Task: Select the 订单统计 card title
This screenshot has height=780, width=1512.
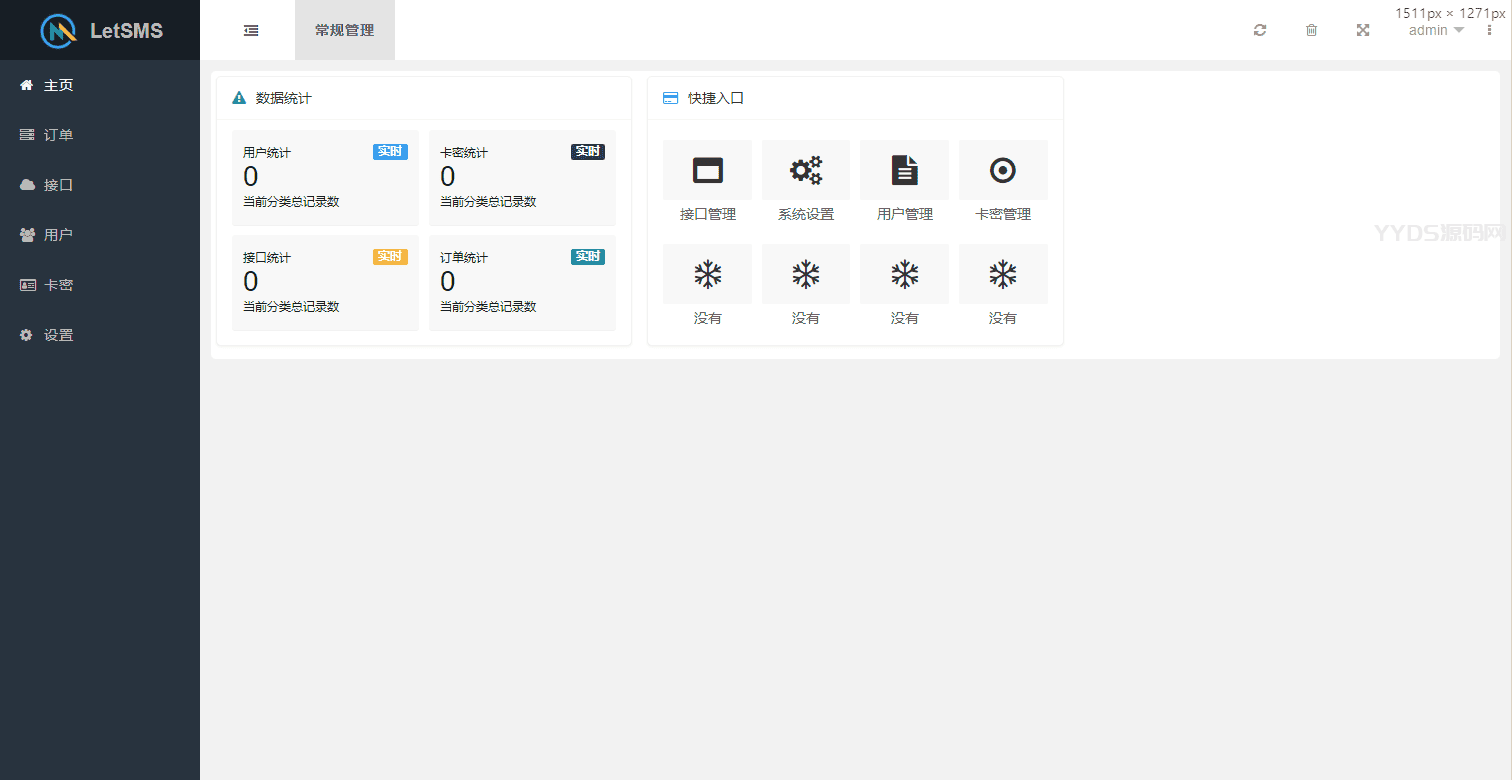Action: [x=464, y=258]
